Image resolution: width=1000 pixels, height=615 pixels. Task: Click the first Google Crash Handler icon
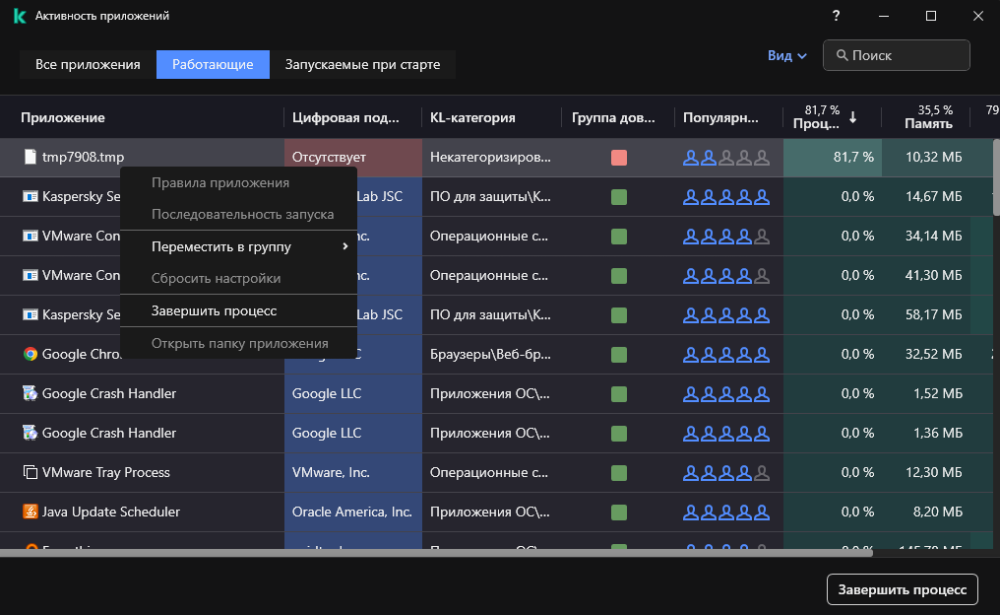(x=30, y=394)
